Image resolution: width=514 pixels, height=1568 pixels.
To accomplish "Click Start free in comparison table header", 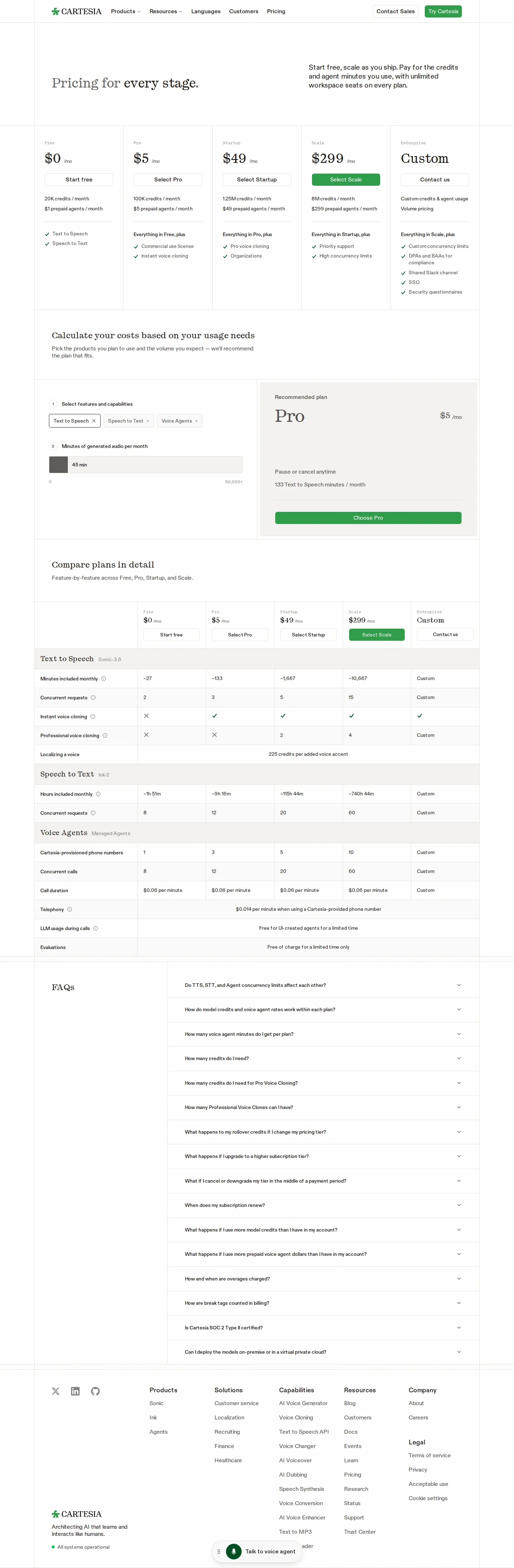I will click(172, 635).
